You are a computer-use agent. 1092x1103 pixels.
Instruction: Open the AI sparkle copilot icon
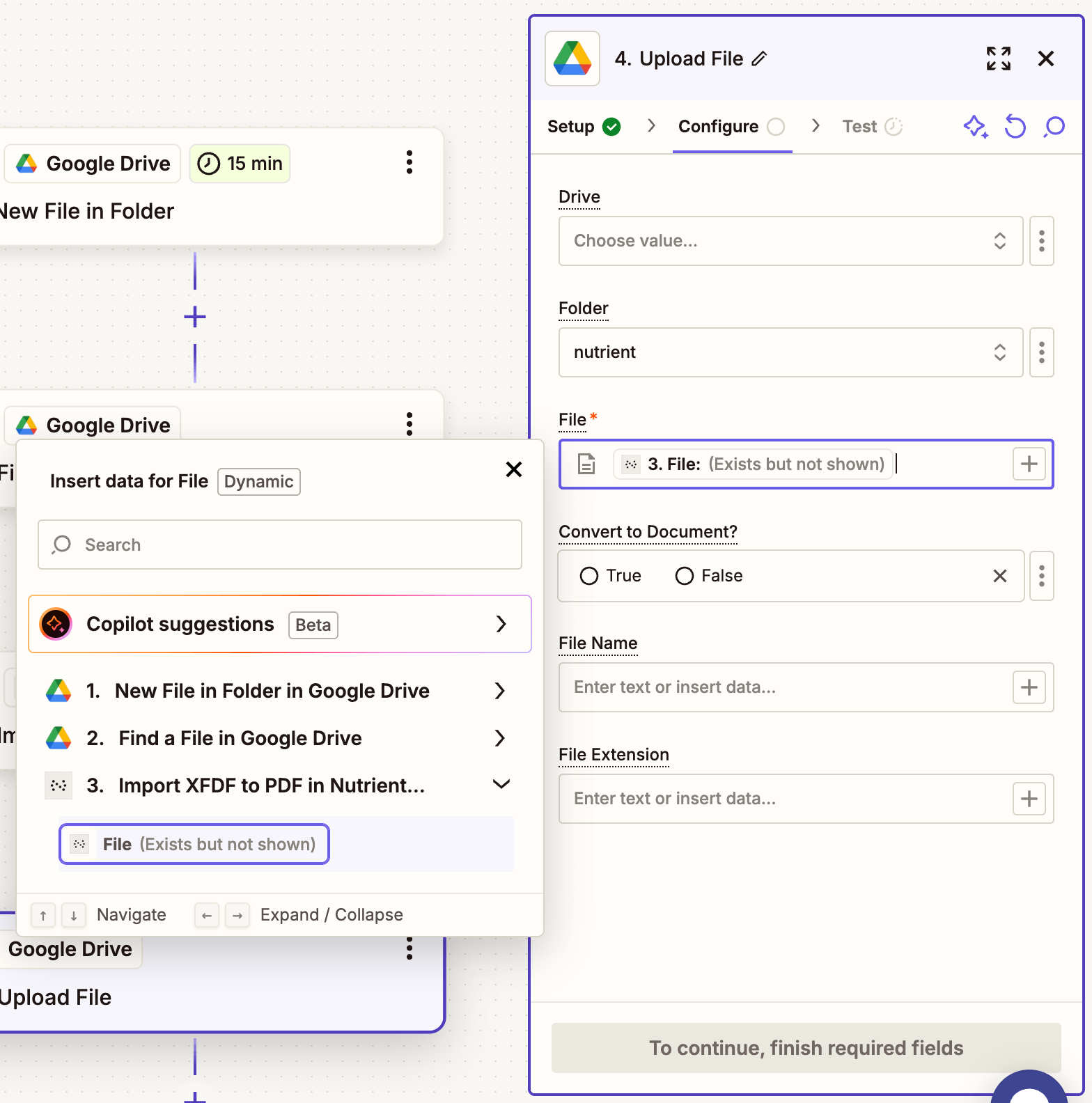[976, 127]
